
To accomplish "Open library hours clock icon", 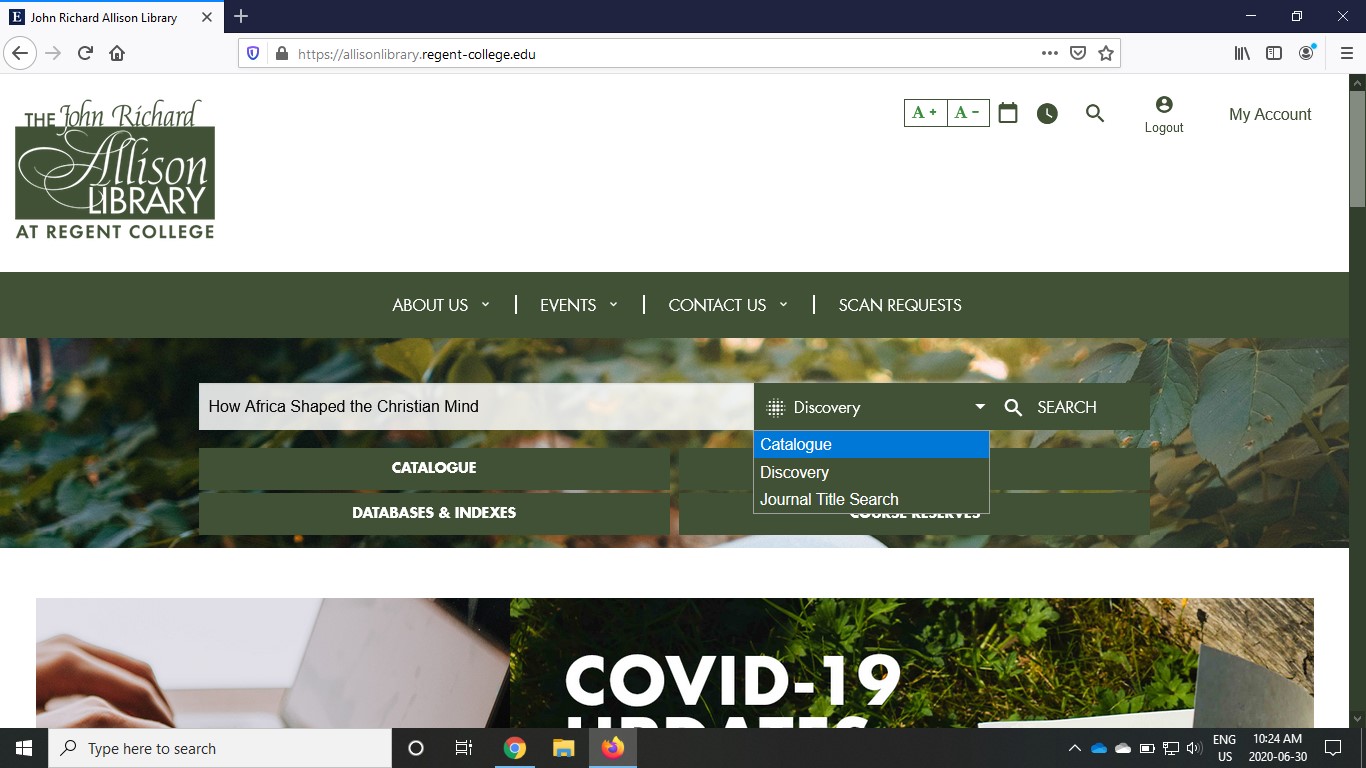I will (x=1047, y=114).
